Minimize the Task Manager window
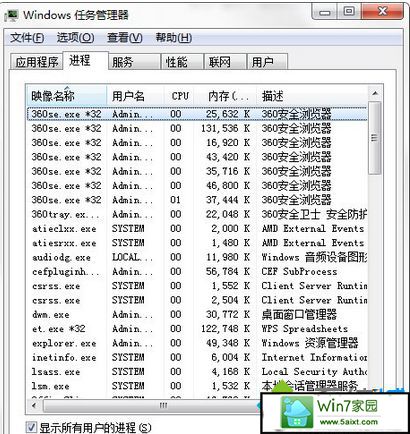 coord(324,12)
